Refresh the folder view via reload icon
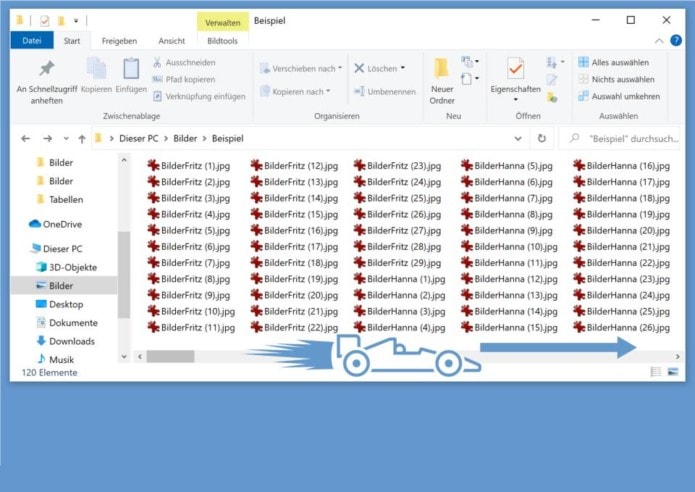This screenshot has width=695, height=492. coord(541,139)
